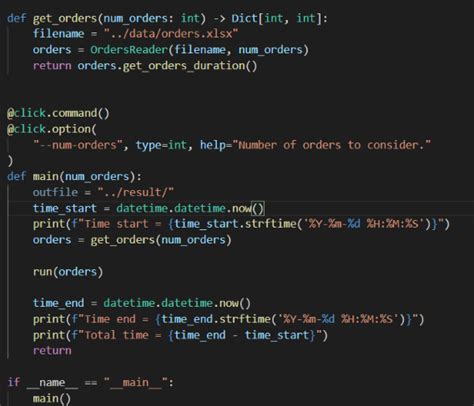Image resolution: width=474 pixels, height=406 pixels.
Task: Click inside the highlighted now() parentheses
Action: (258, 209)
